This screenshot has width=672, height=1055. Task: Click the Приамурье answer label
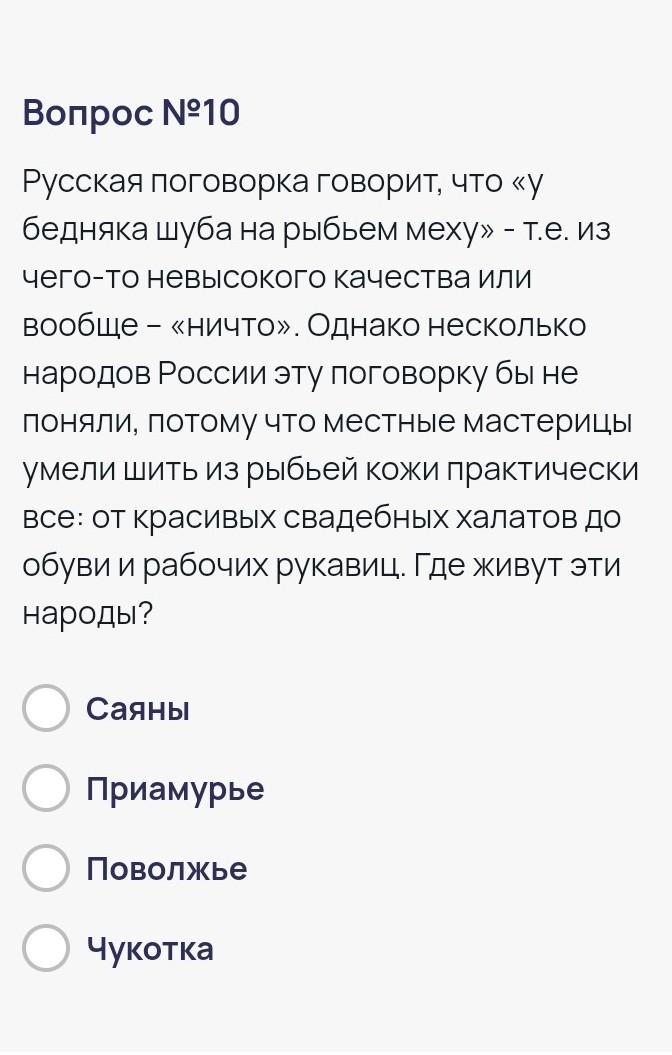click(x=175, y=789)
